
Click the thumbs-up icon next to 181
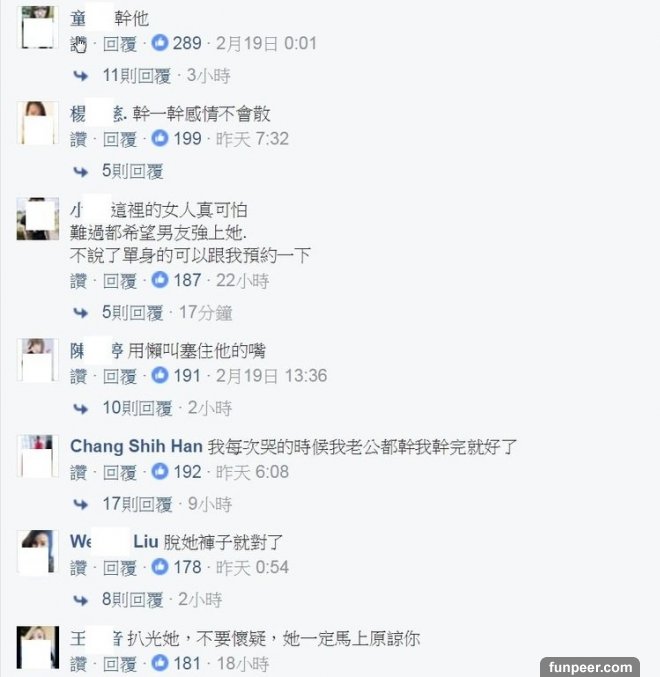[159, 663]
